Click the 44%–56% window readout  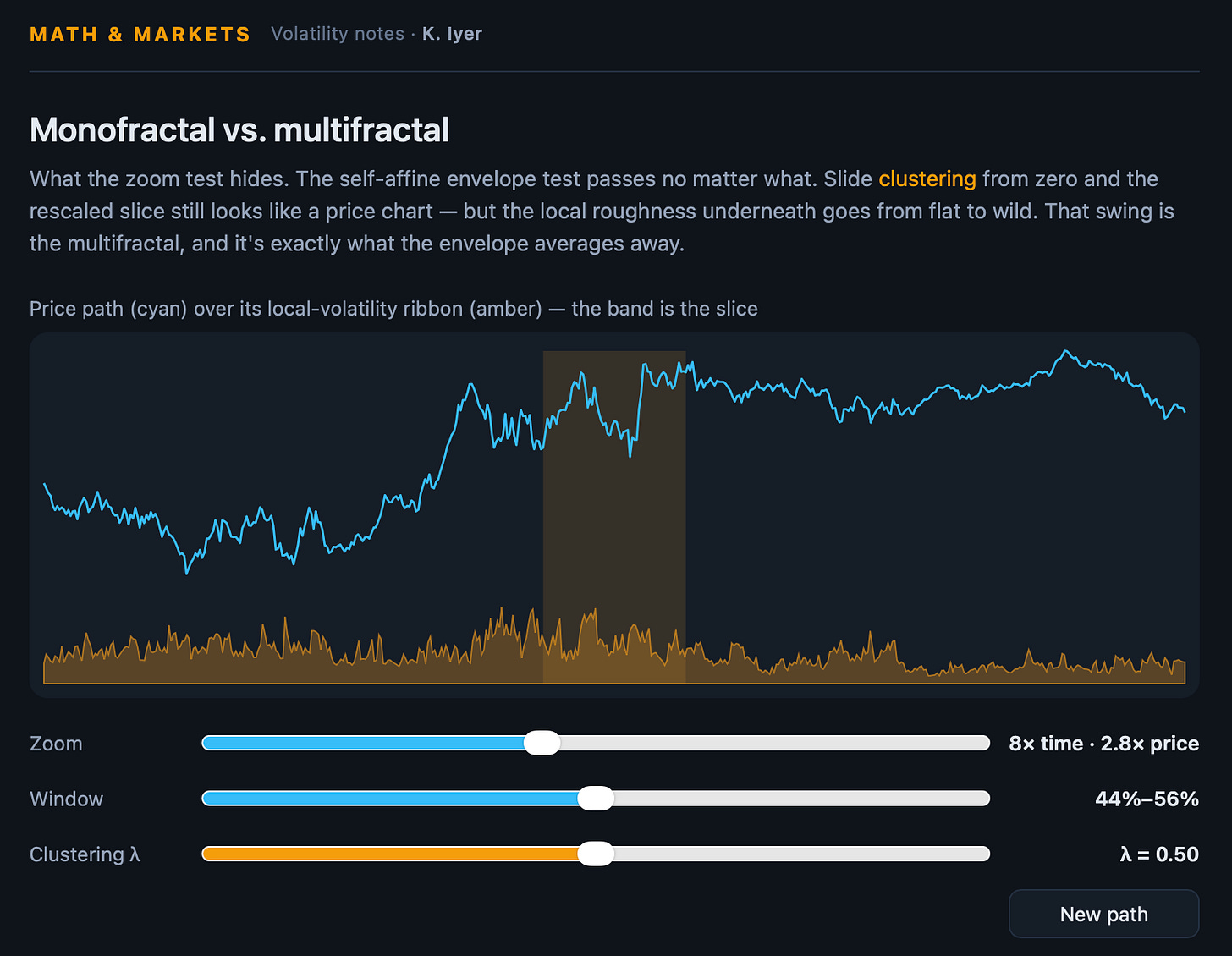click(1147, 799)
